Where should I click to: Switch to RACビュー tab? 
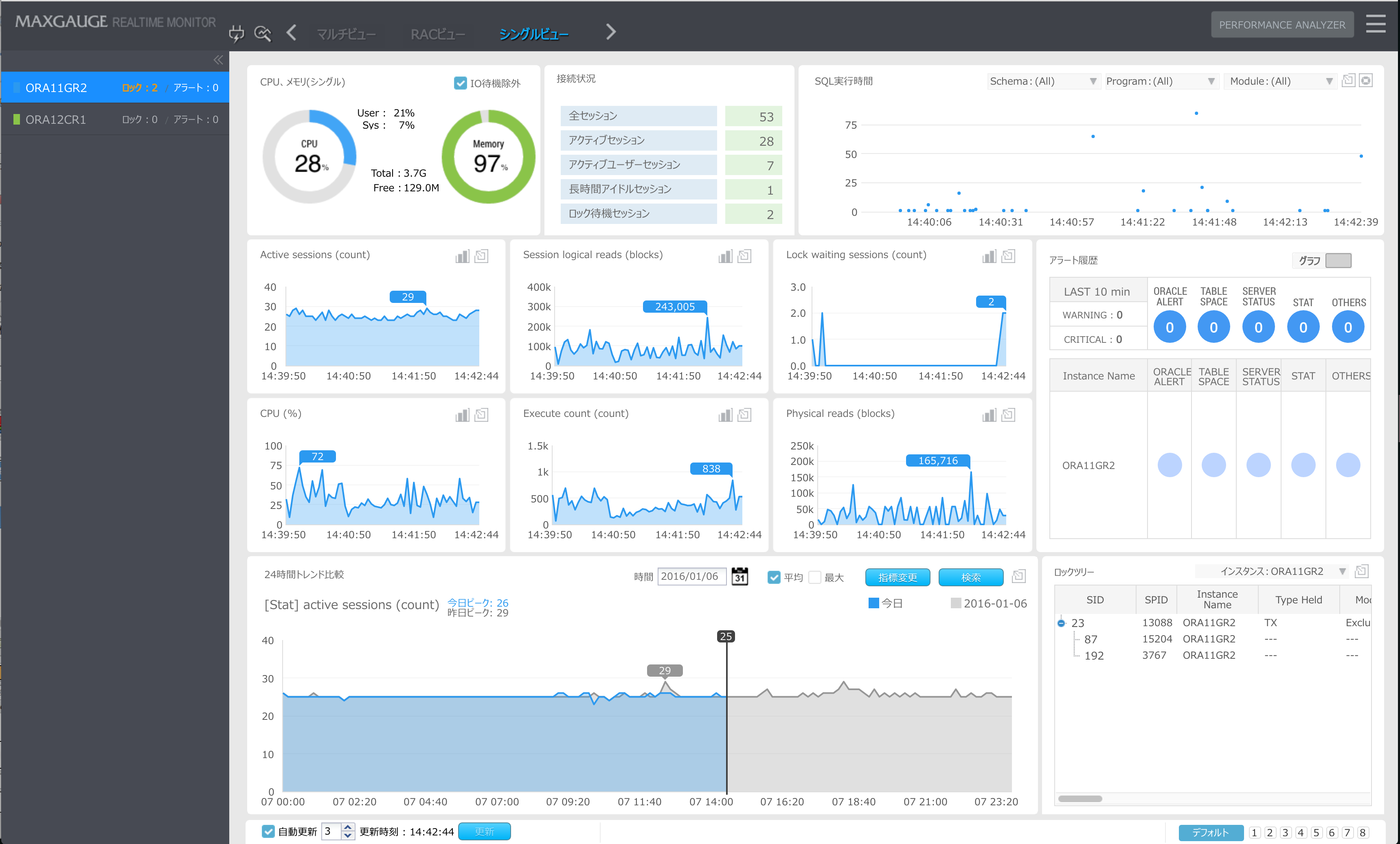[437, 34]
